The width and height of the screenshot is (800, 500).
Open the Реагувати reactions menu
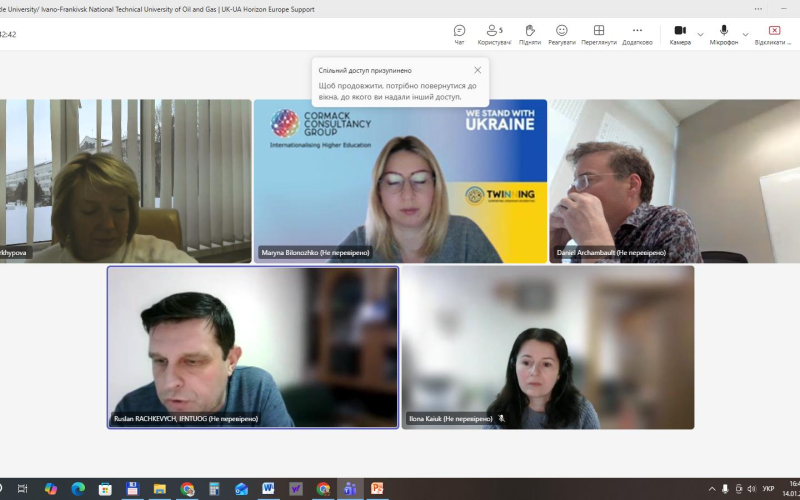pos(562,34)
